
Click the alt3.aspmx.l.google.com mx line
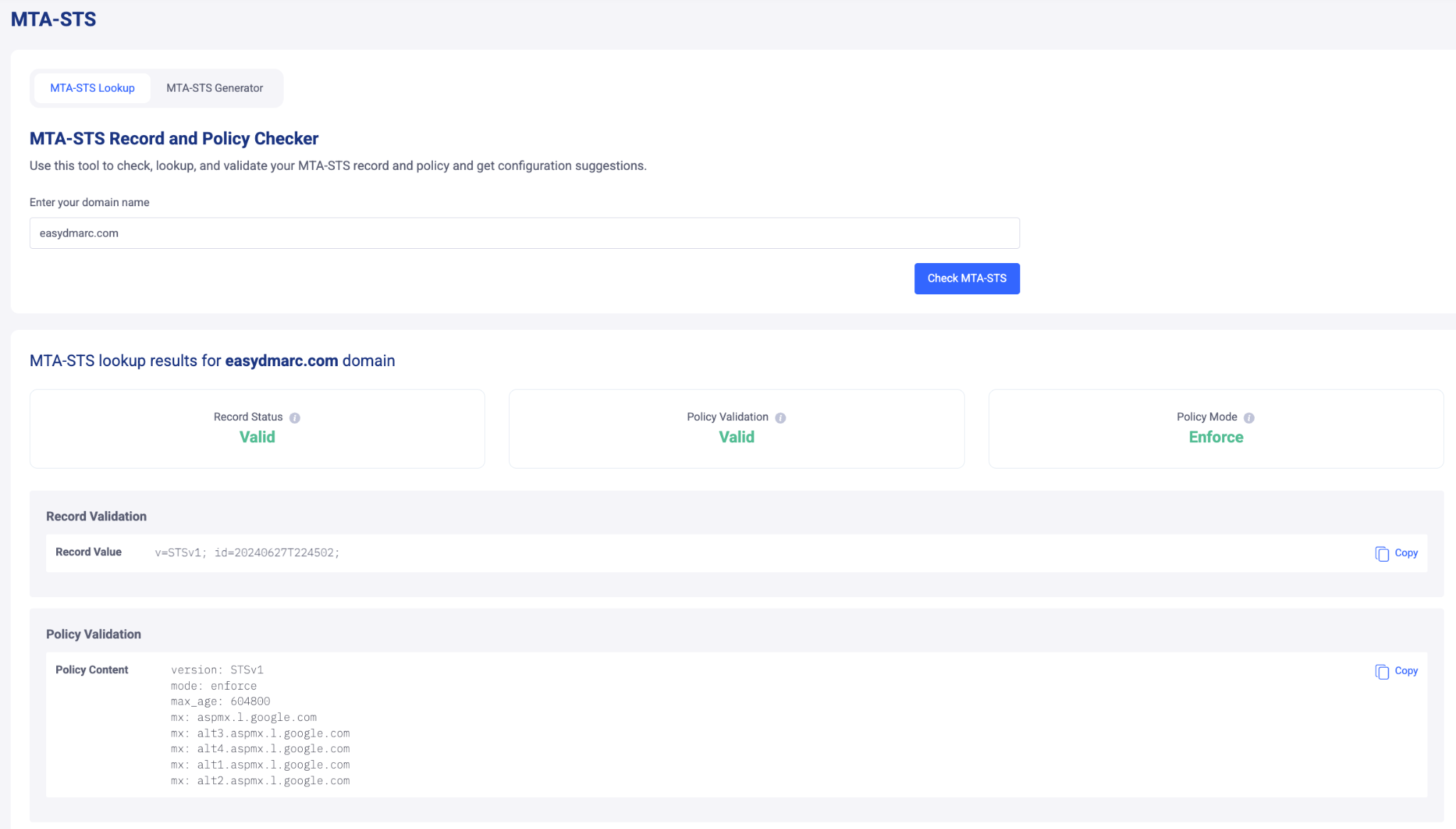click(260, 734)
